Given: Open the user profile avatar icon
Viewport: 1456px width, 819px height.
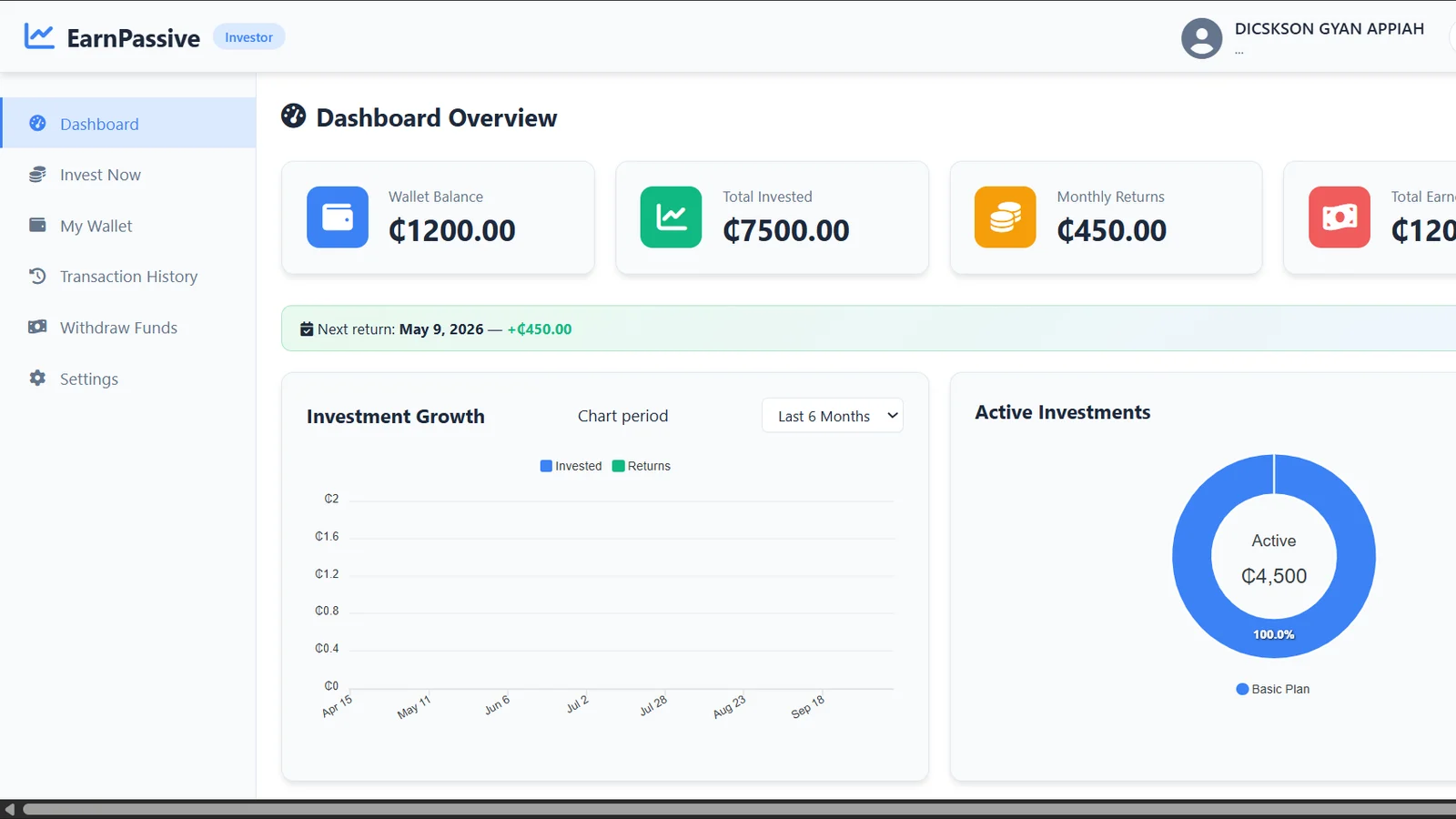Looking at the screenshot, I should pyautogui.click(x=1201, y=38).
